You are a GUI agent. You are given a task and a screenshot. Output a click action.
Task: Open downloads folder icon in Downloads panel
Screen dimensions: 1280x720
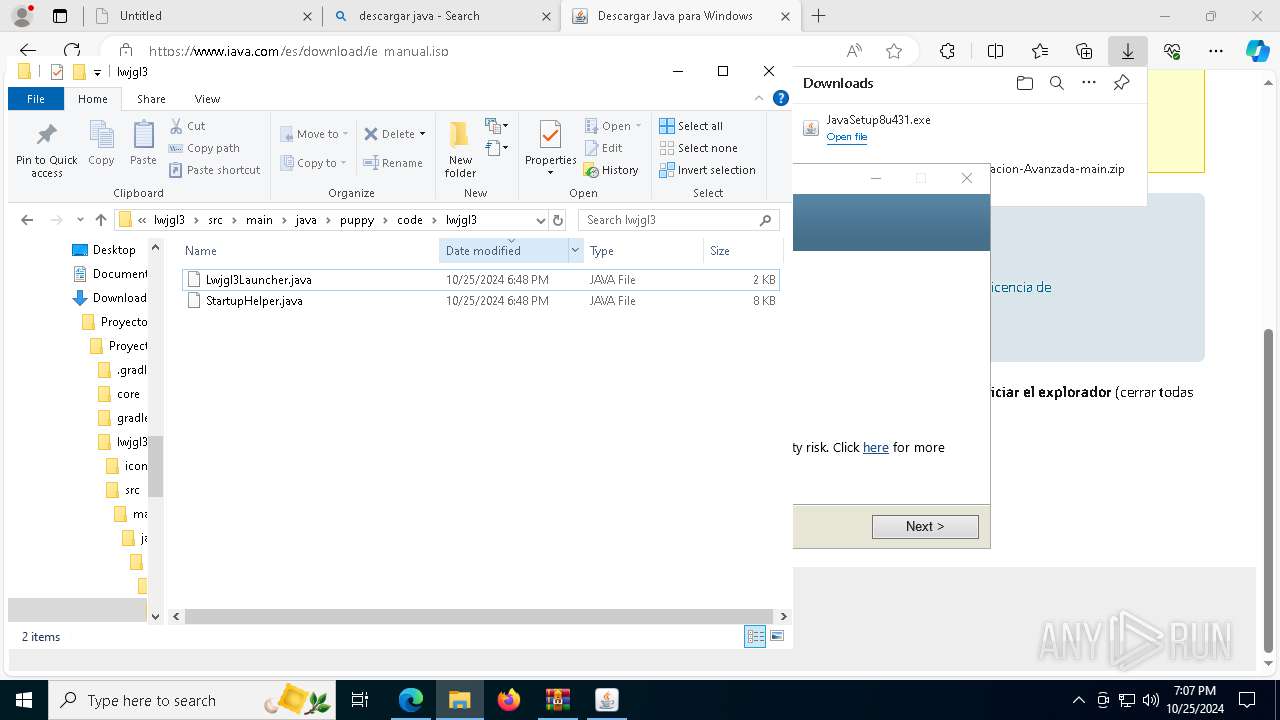1024,83
